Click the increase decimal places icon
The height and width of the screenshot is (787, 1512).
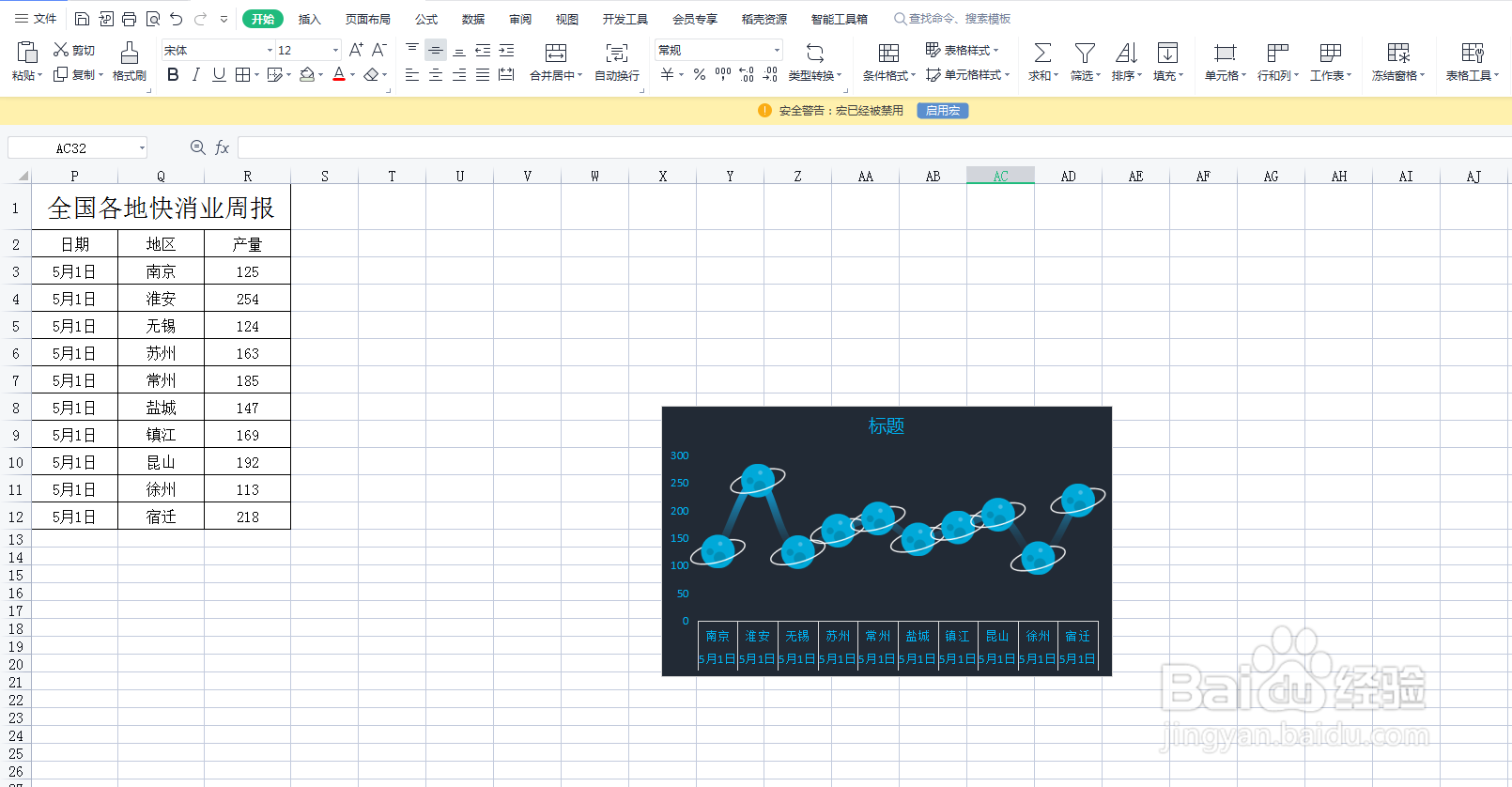point(747,74)
